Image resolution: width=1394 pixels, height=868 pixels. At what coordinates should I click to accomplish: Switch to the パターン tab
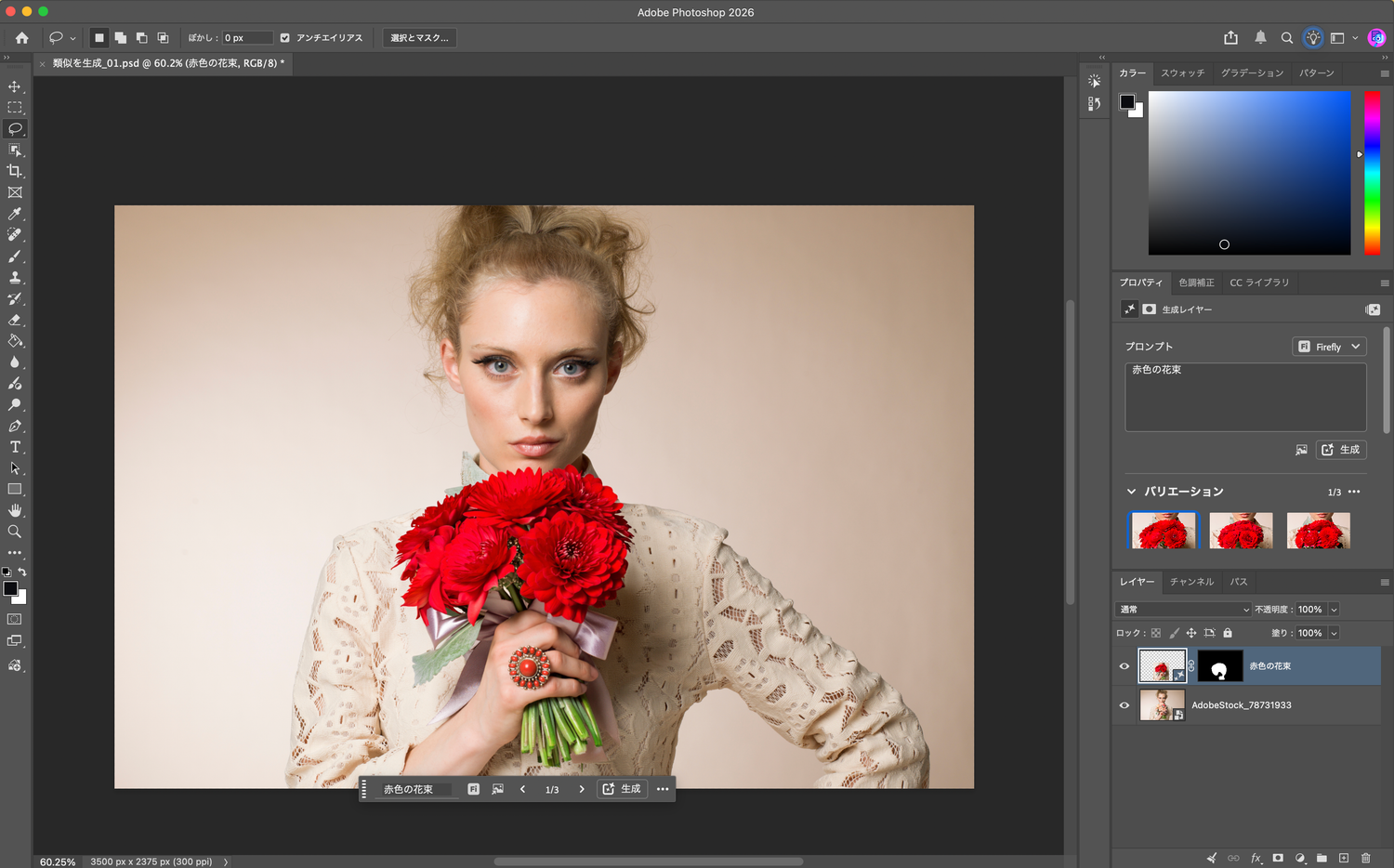coord(1316,73)
